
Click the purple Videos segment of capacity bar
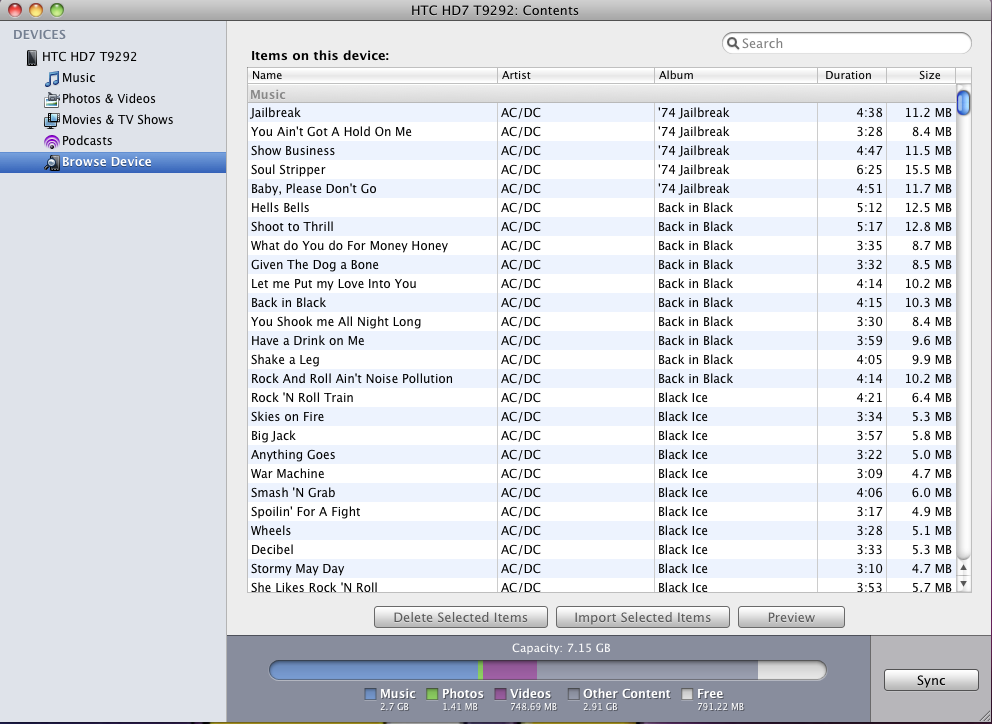coord(510,670)
